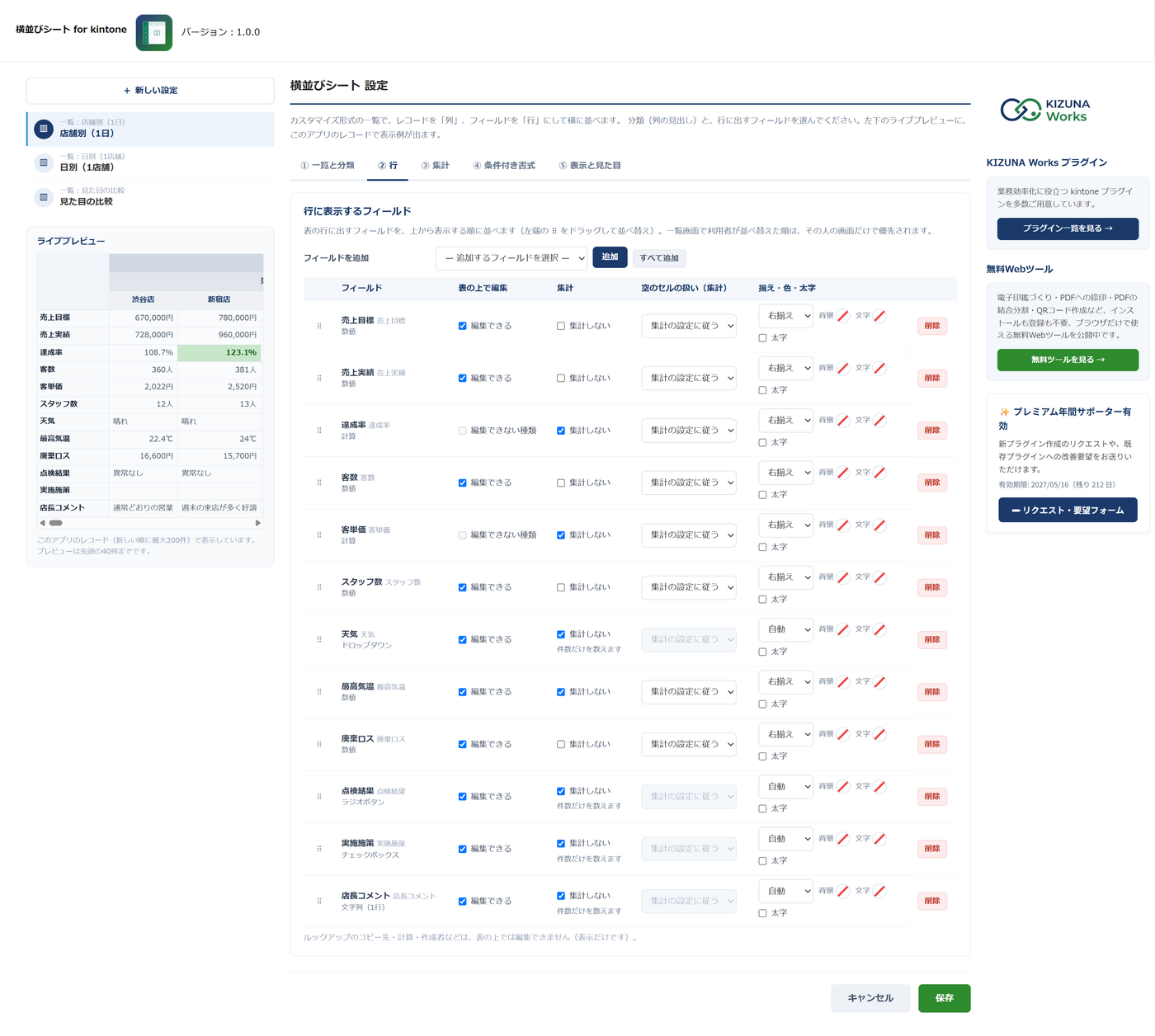Click the 123.1% cell in the live preview
1155x1036 pixels.
(219, 352)
